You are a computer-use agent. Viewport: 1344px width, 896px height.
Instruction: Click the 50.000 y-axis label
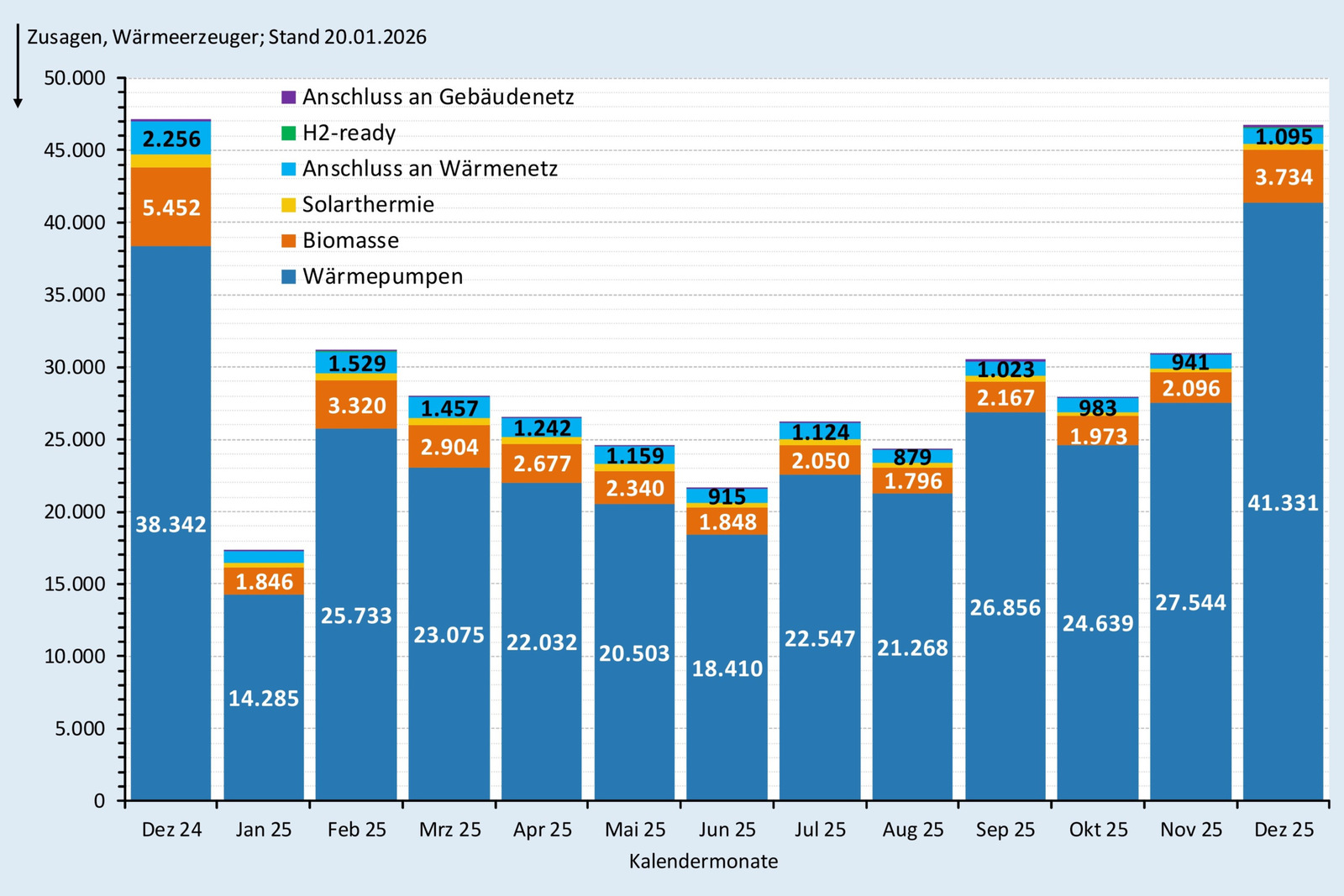75,78
